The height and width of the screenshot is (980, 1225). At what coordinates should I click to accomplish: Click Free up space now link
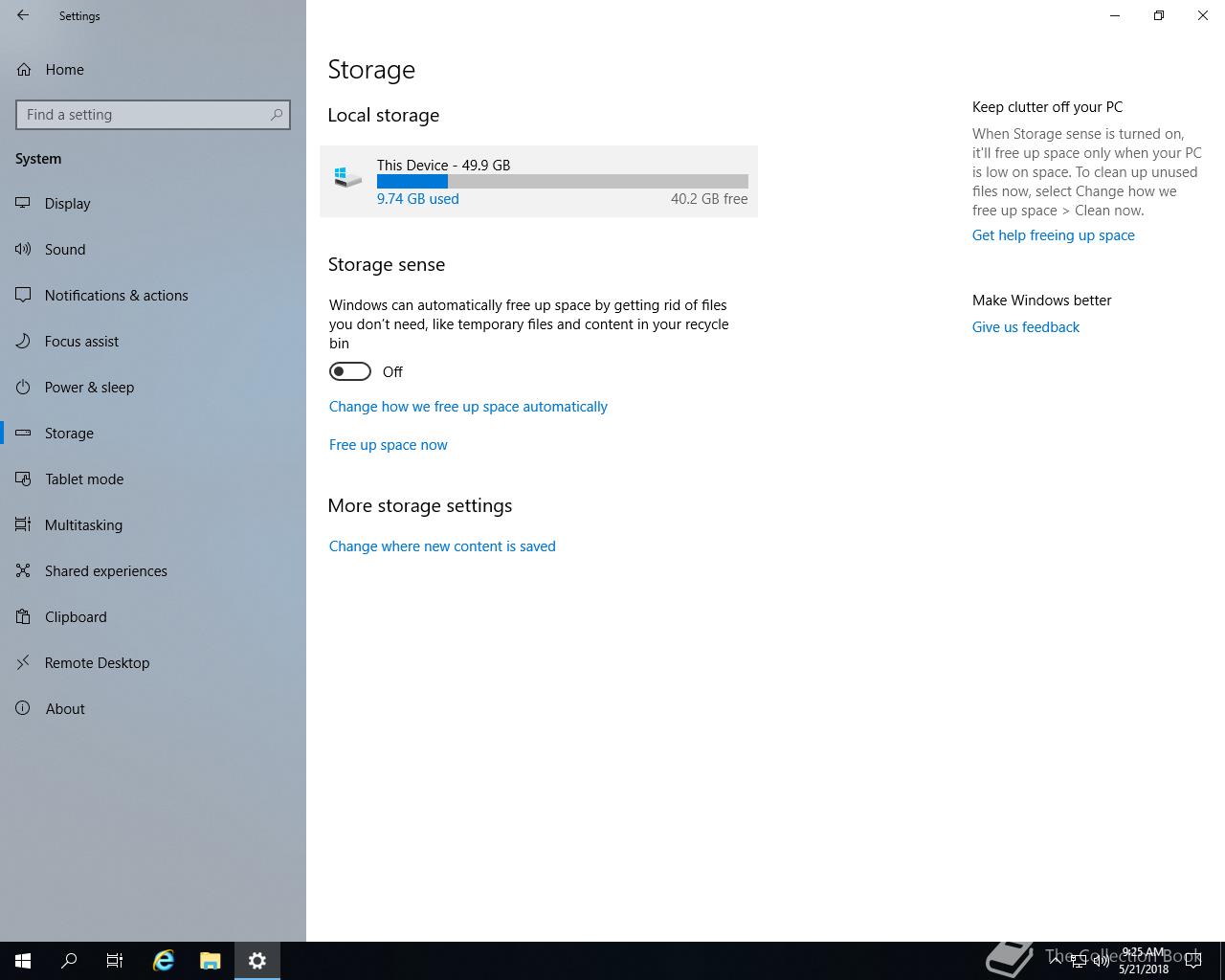pos(389,445)
